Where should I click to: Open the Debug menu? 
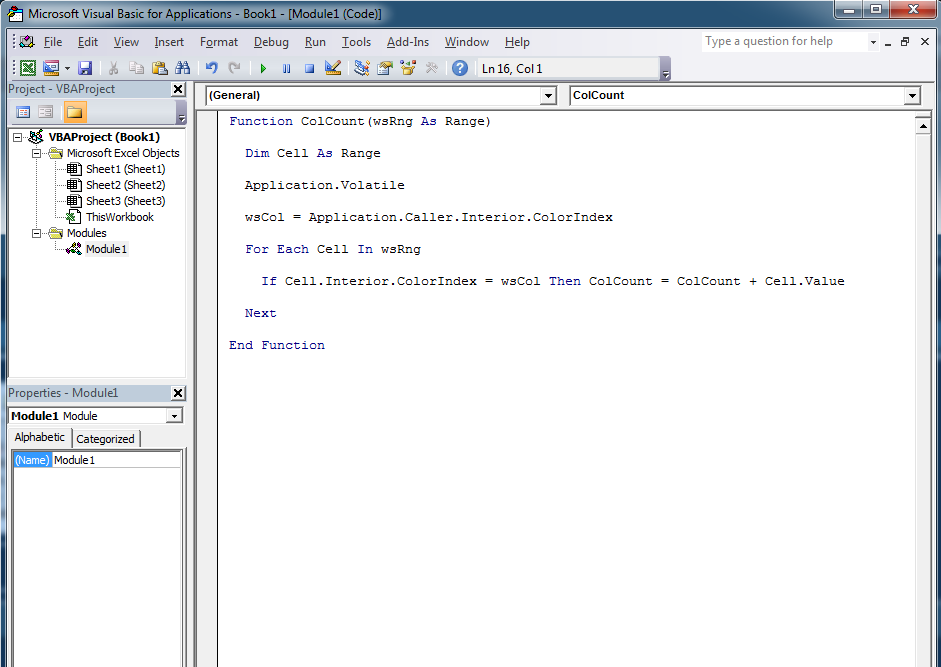(271, 42)
